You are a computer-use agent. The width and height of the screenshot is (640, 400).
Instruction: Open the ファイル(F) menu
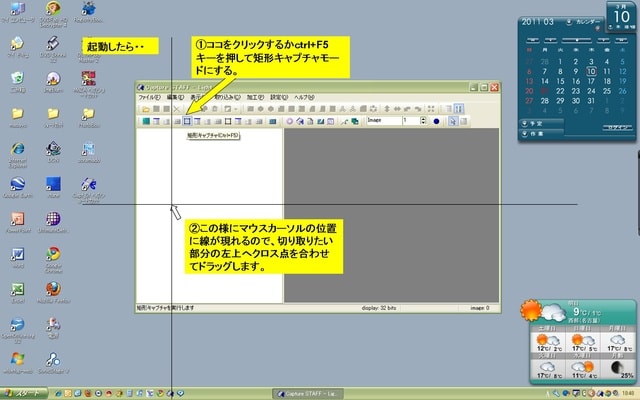point(149,98)
